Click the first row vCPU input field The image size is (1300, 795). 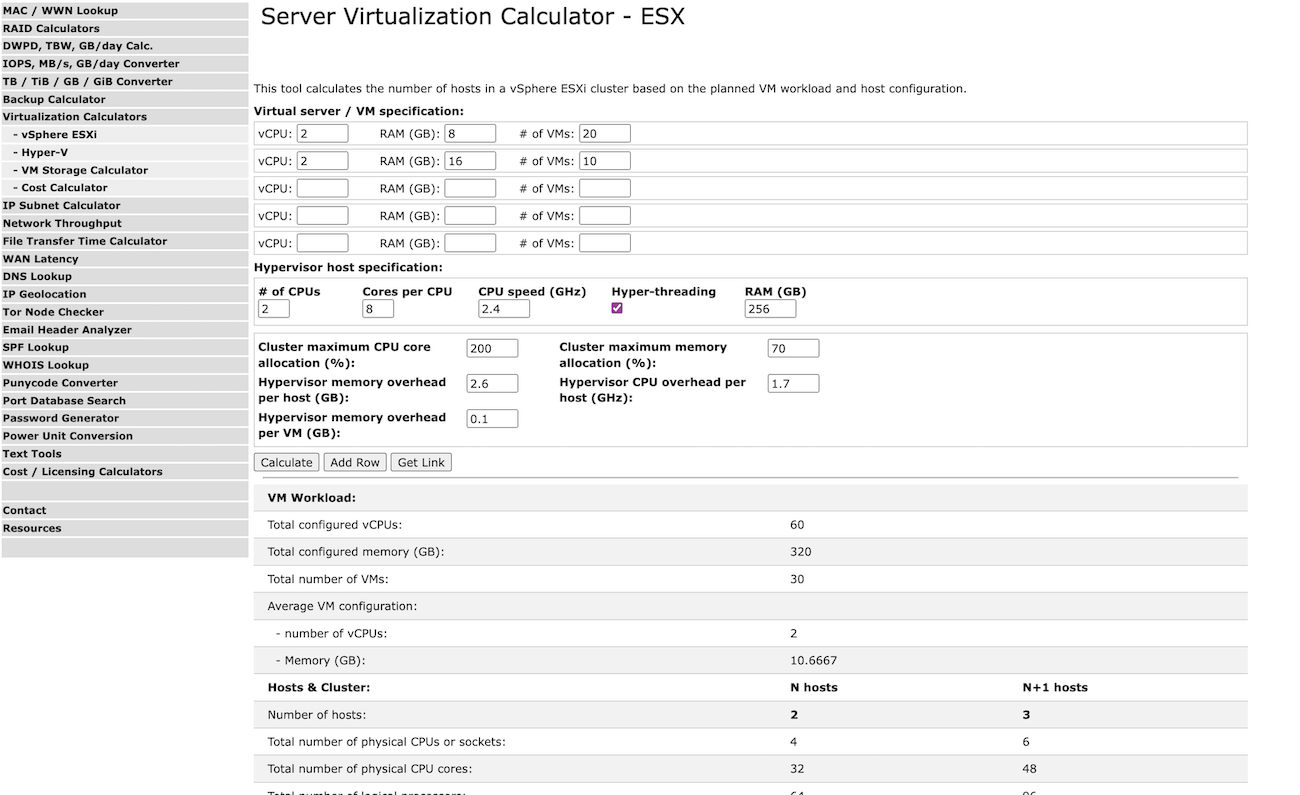[322, 132]
